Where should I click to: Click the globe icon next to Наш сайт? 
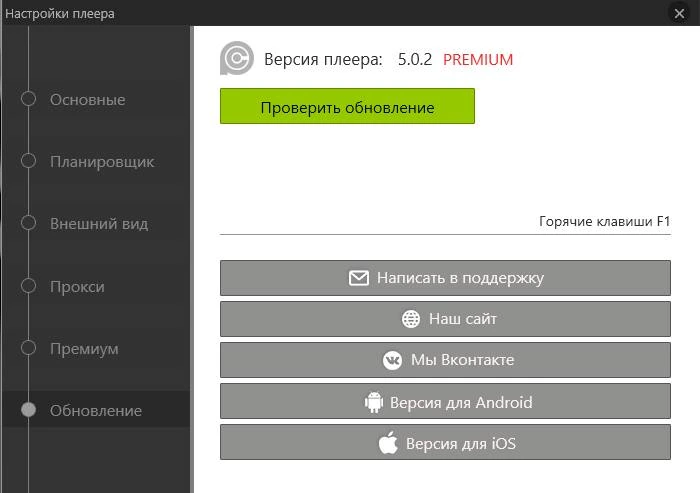411,319
